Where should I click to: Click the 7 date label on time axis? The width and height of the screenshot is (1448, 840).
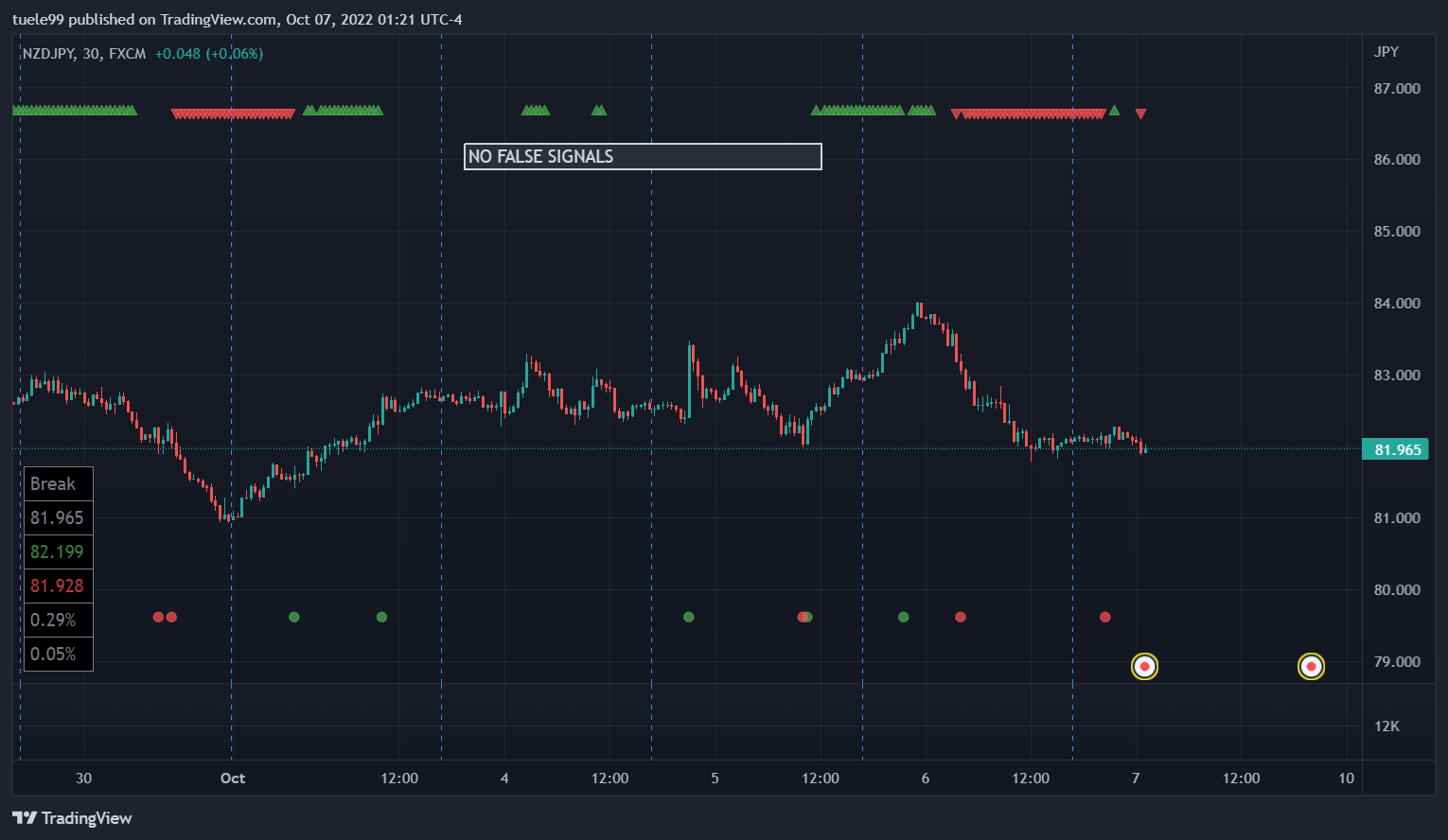point(1136,779)
